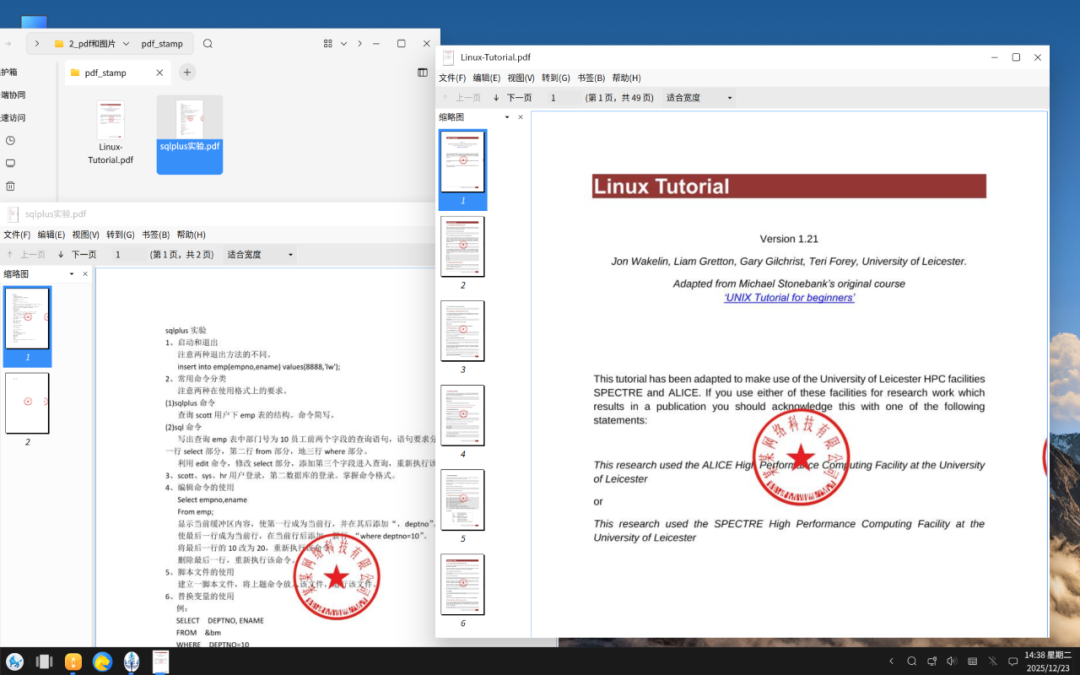Switch file manager to icon grid view
Image resolution: width=1080 pixels, height=675 pixels.
click(x=328, y=43)
